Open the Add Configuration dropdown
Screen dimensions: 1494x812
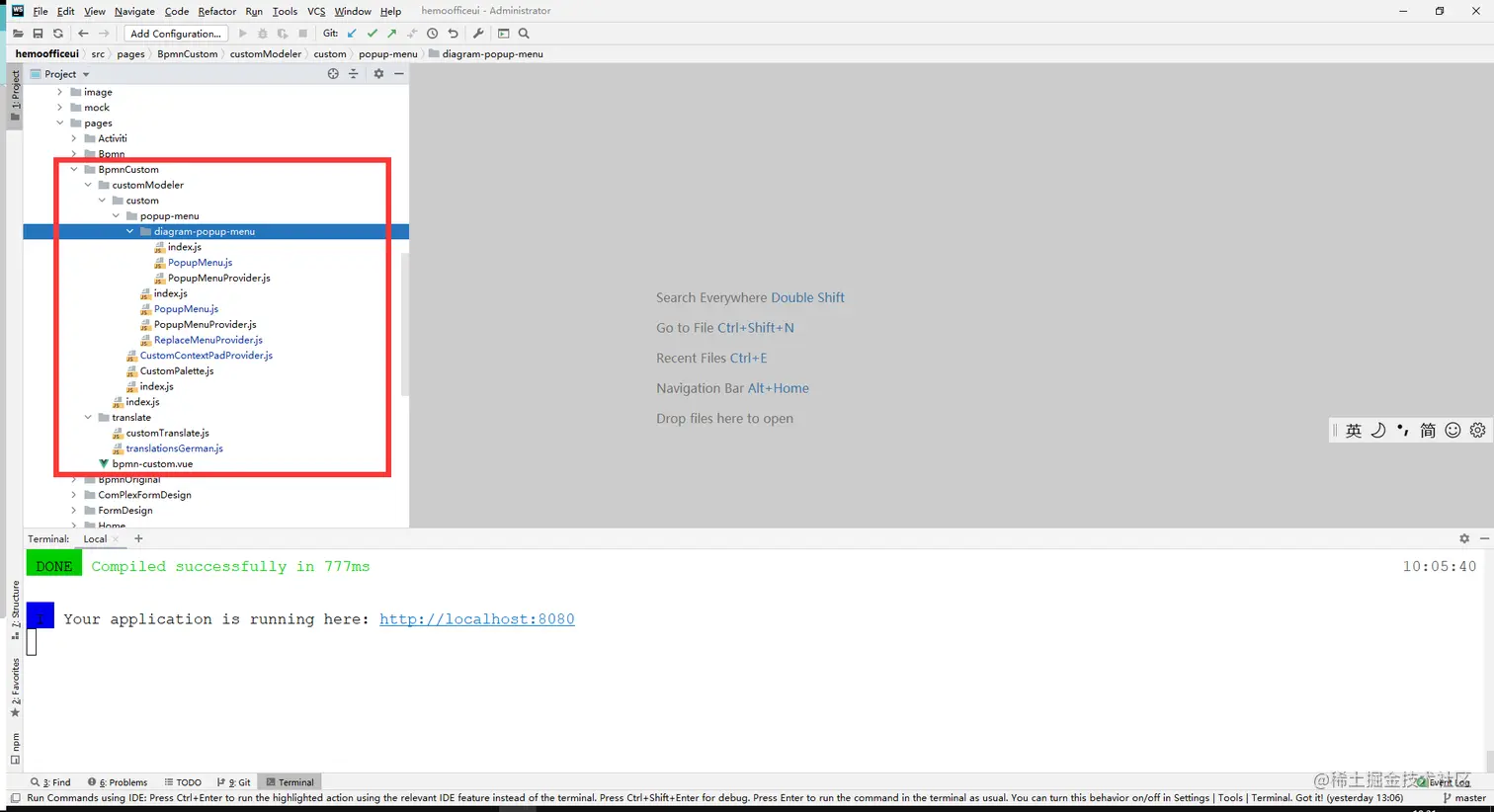tap(175, 33)
